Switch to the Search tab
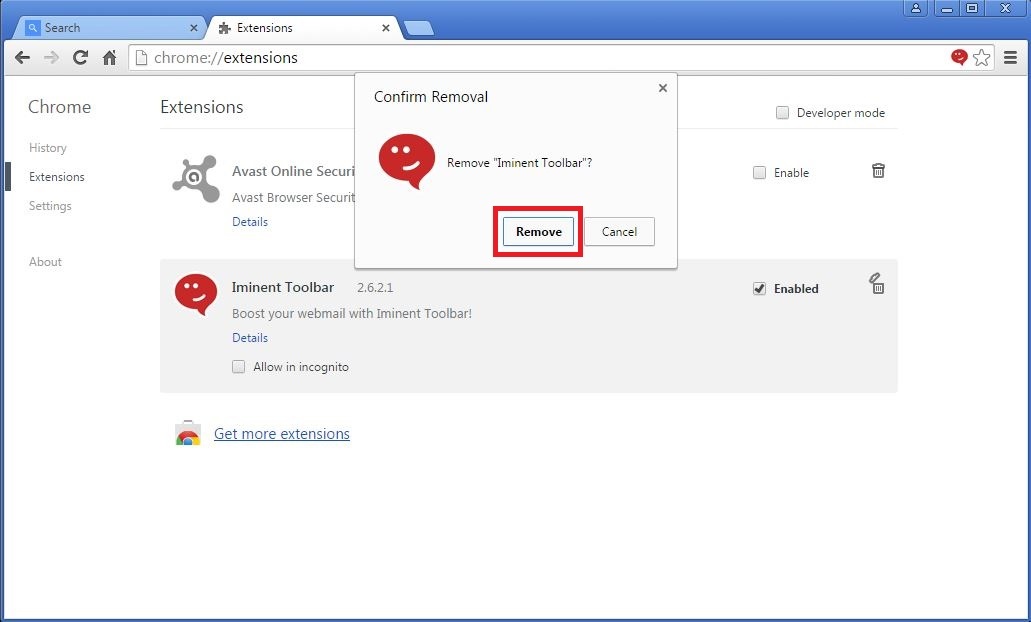1031x622 pixels. tap(110, 28)
